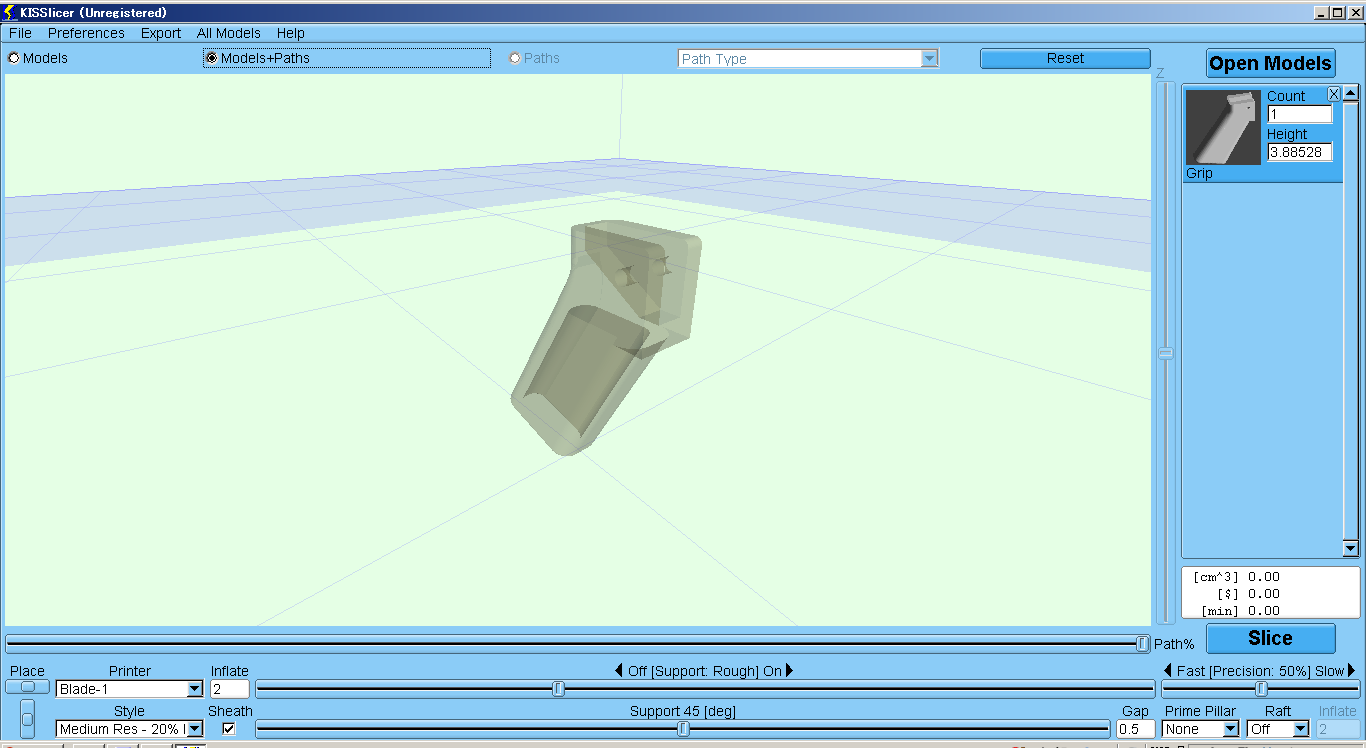
Task: Open the Preferences menu
Action: click(x=86, y=33)
